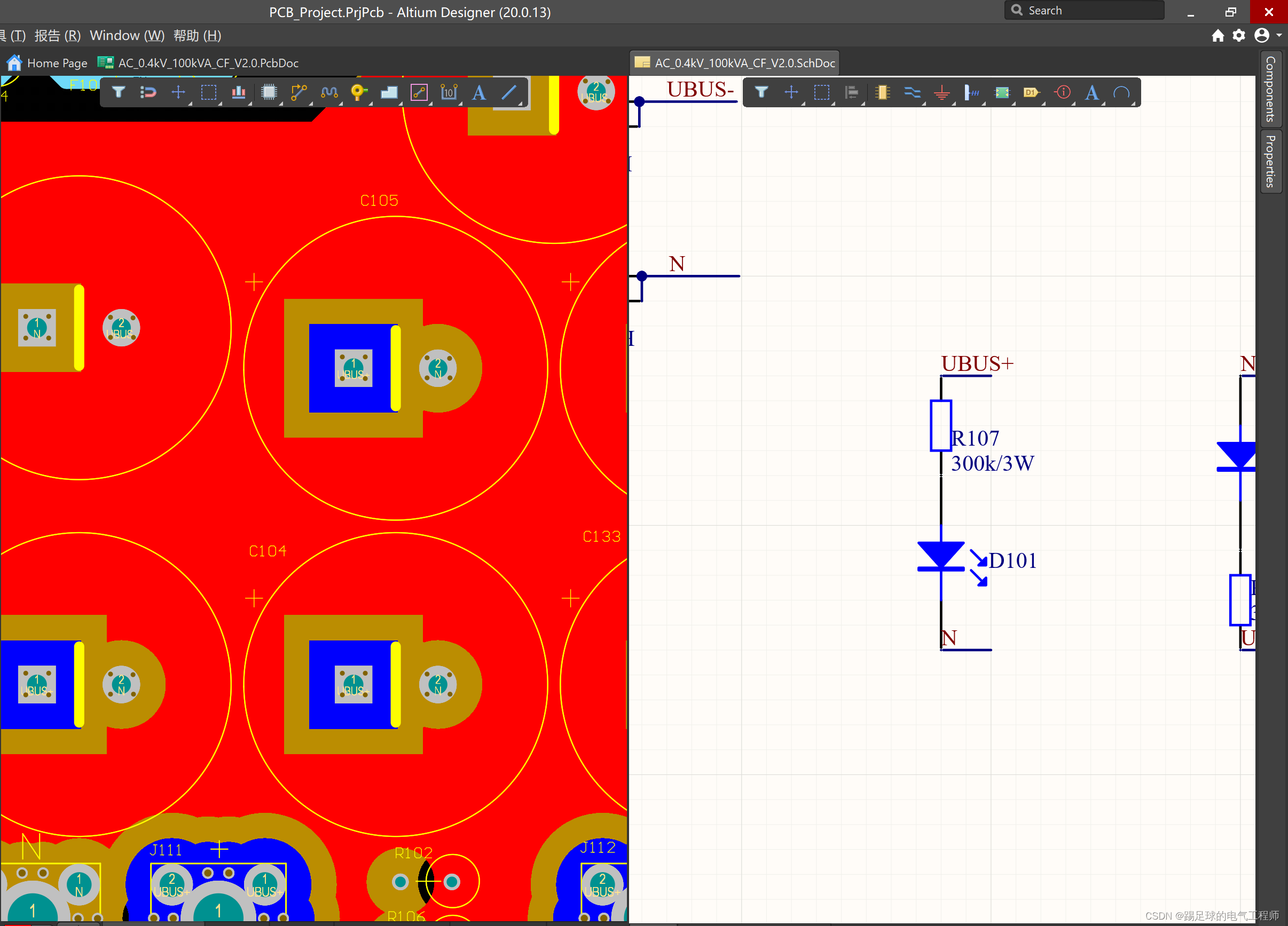The width and height of the screenshot is (1288, 926).
Task: Toggle the PCB snap magnet tool
Action: (x=148, y=92)
